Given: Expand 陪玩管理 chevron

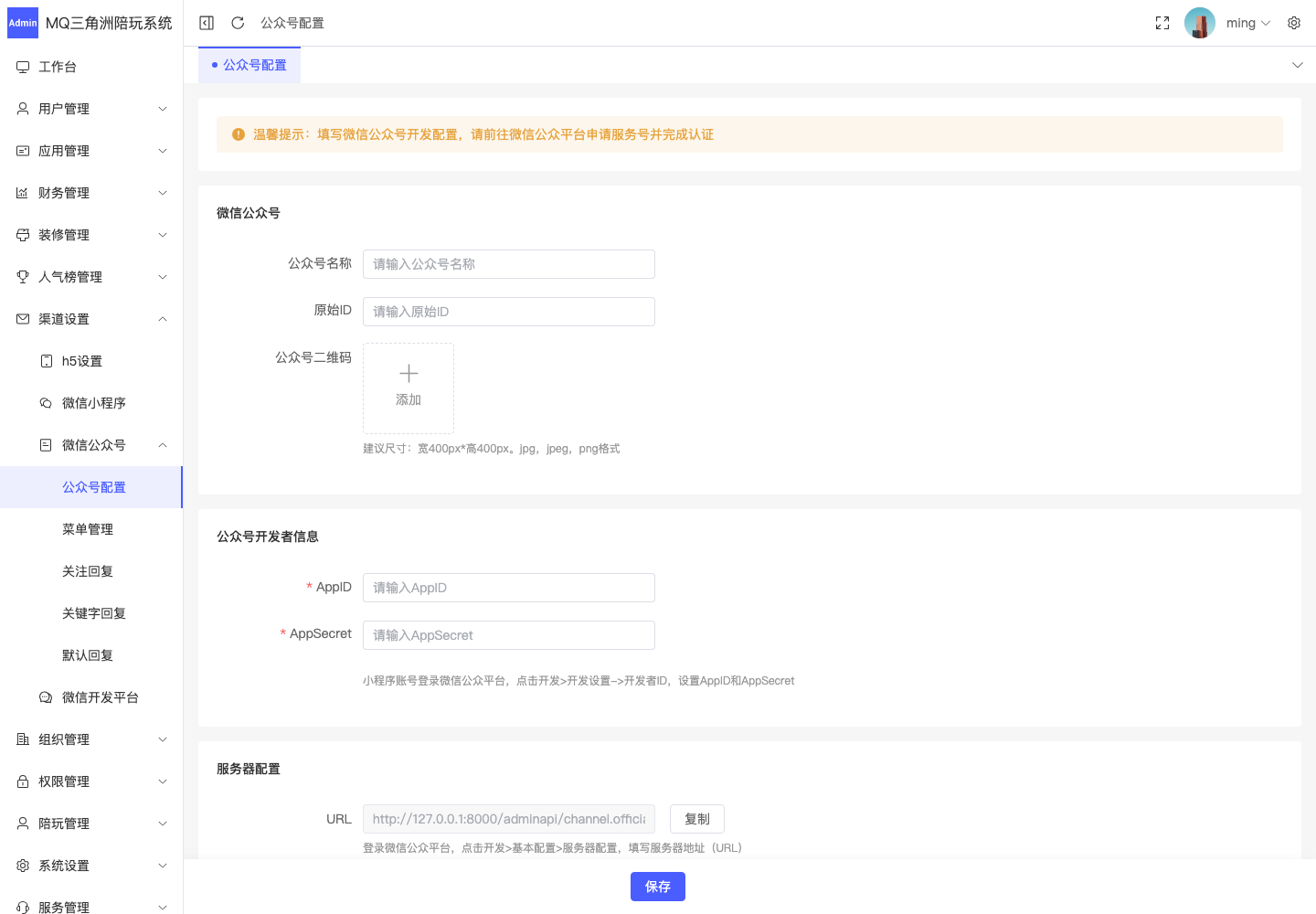Looking at the screenshot, I should [163, 824].
